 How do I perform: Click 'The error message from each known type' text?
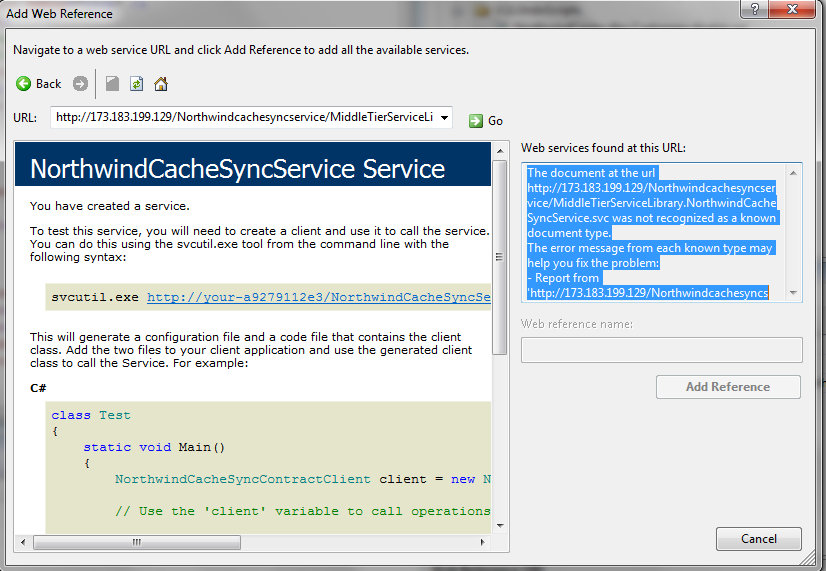tap(650, 248)
